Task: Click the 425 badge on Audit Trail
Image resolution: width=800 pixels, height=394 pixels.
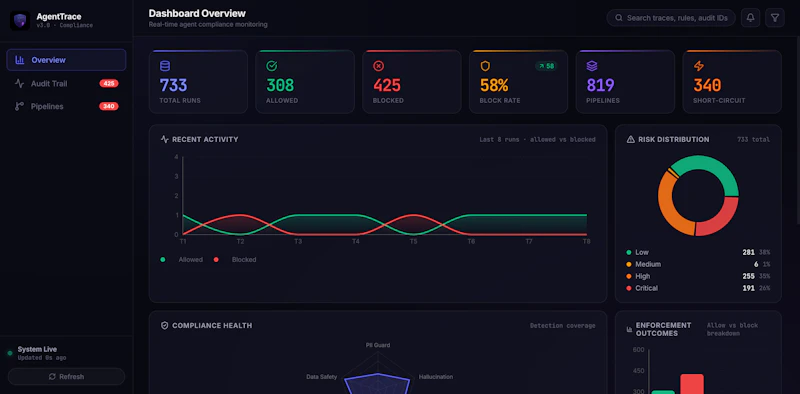Action: [x=109, y=83]
